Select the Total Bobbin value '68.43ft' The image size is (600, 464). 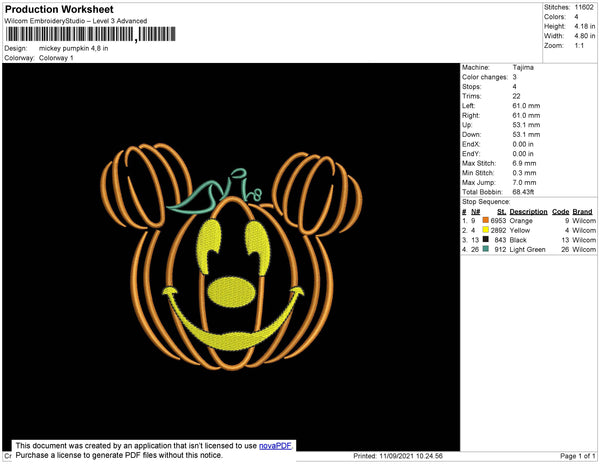pyautogui.click(x=523, y=192)
